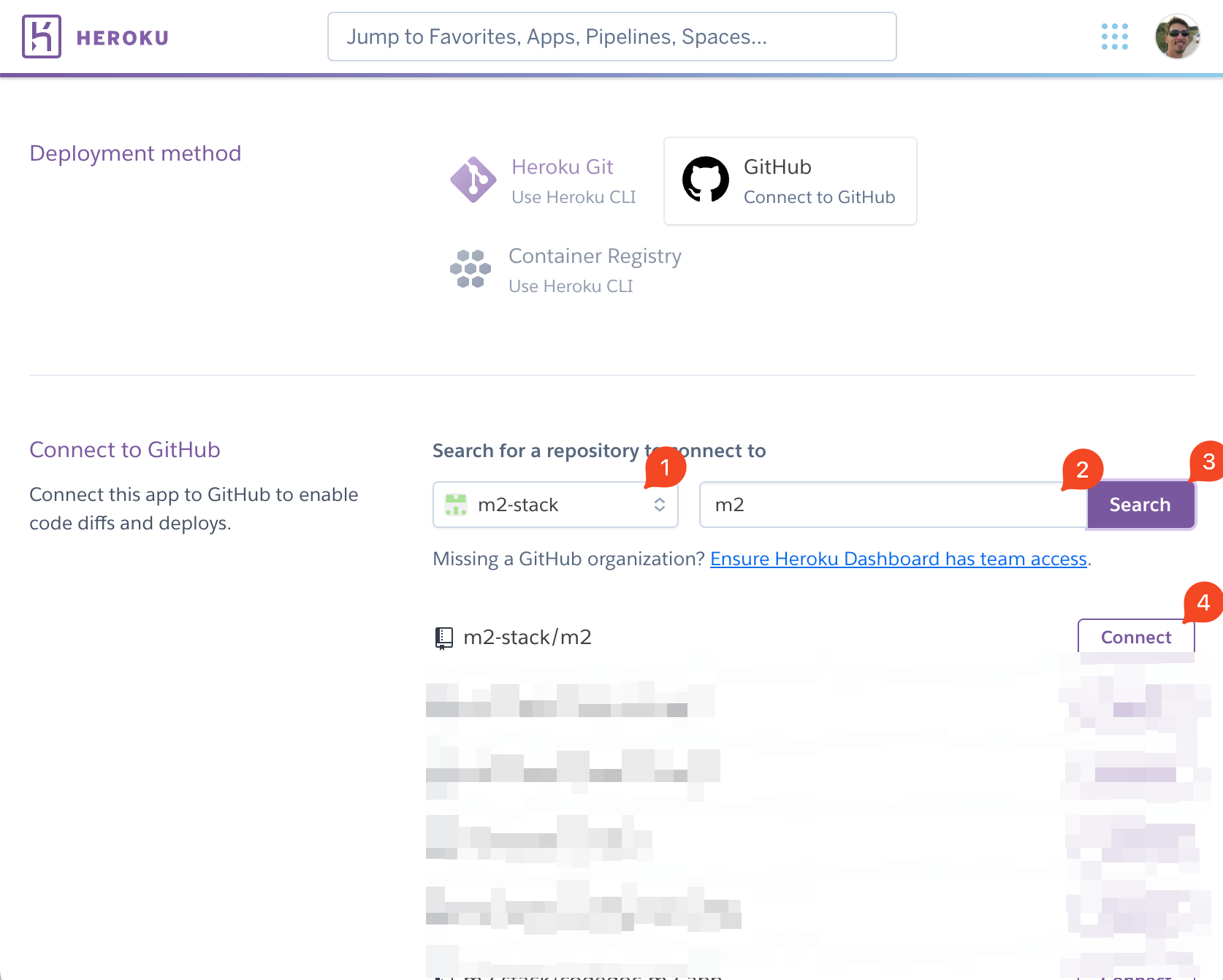The width and height of the screenshot is (1223, 980).
Task: Select the Container Registry hexagon icon
Action: click(x=470, y=269)
